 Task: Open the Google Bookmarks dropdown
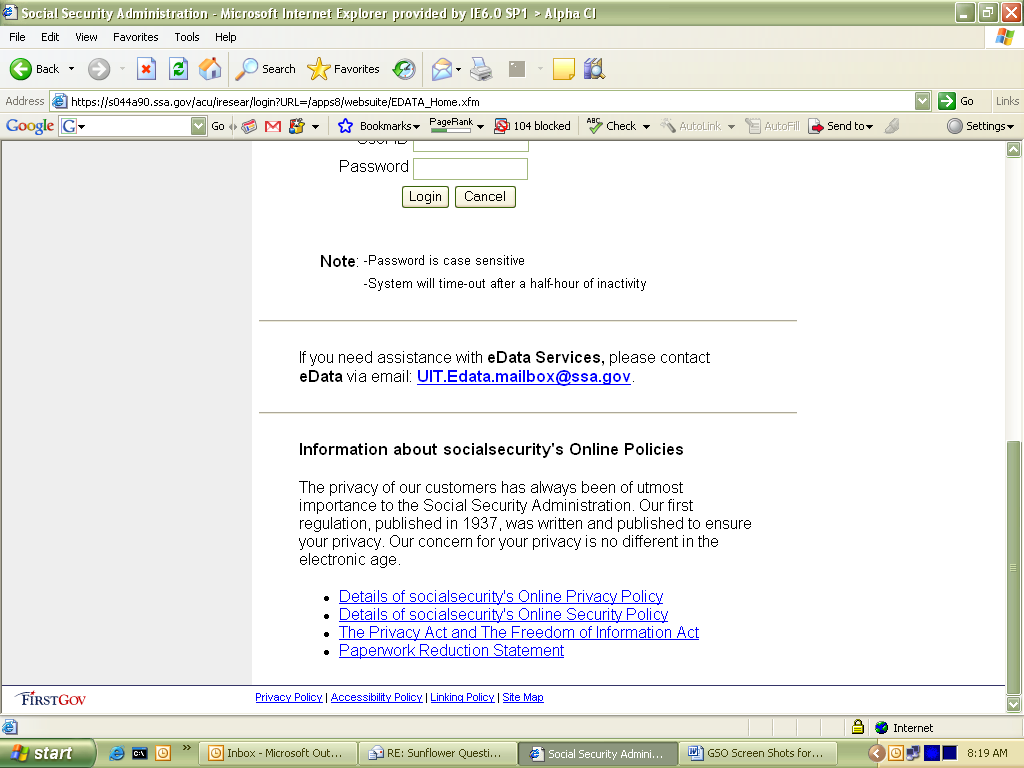pos(380,126)
